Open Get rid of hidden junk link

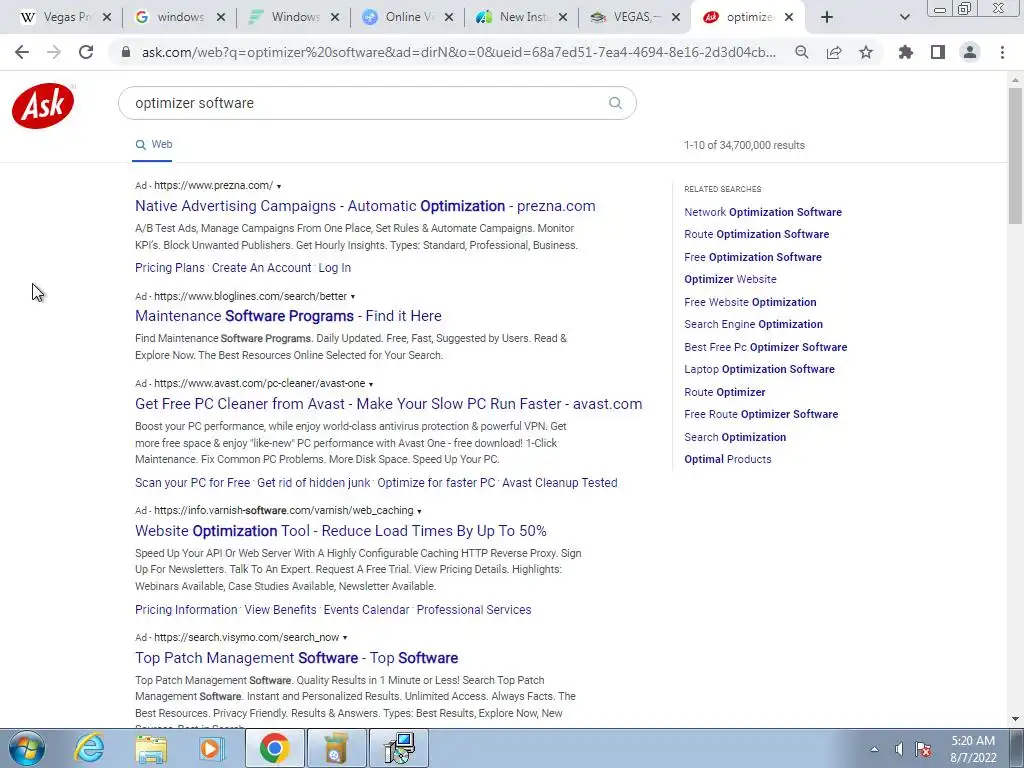pos(313,483)
